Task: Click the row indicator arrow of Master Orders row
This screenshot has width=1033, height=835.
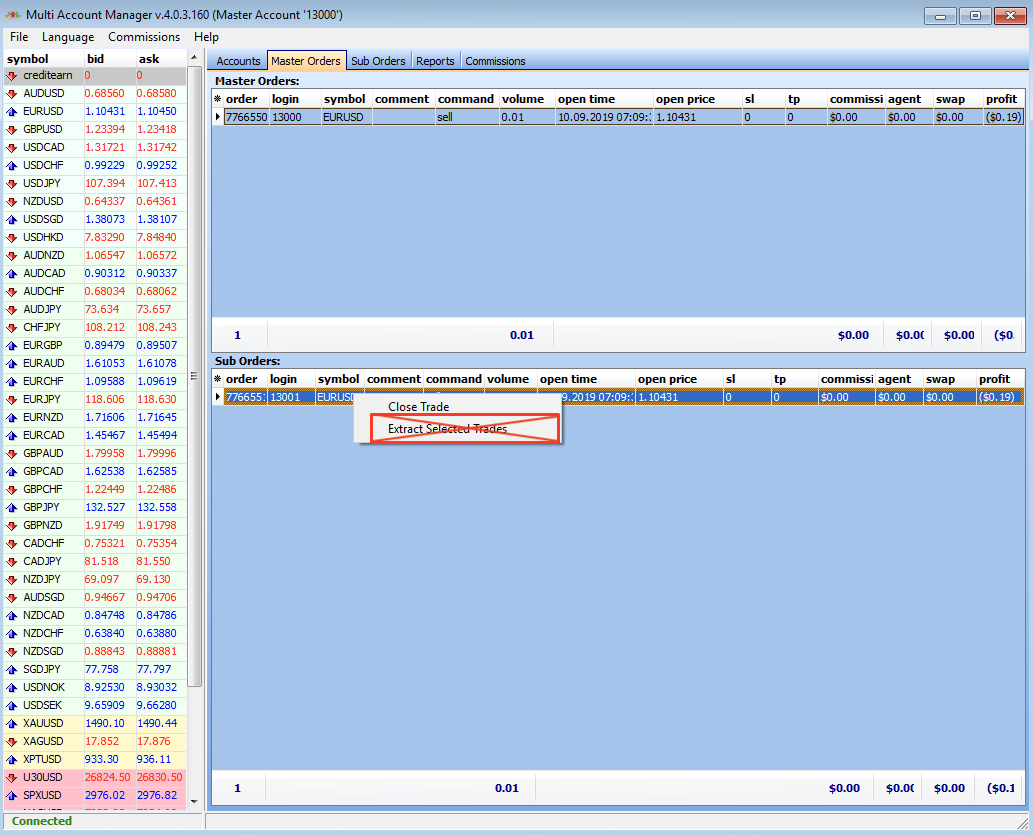Action: pos(218,117)
